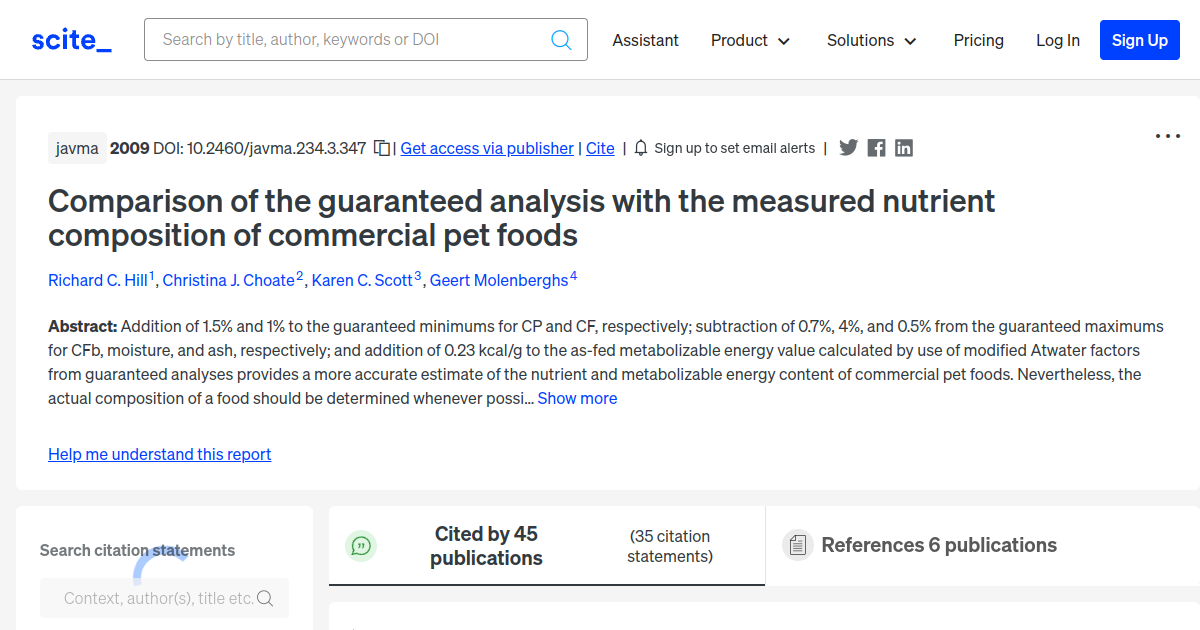The height and width of the screenshot is (630, 1200).
Task: Expand the Product dropdown menu
Action: point(750,40)
